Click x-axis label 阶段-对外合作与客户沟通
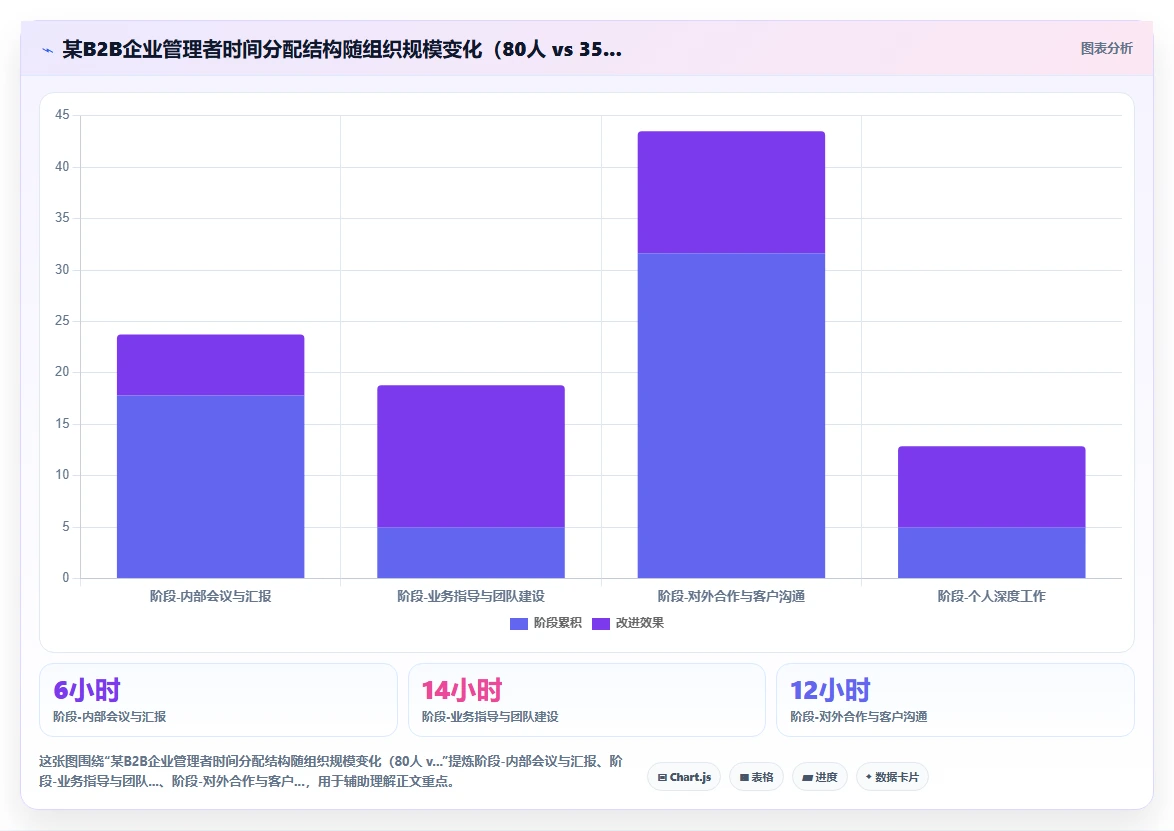1174x831 pixels. 732,597
